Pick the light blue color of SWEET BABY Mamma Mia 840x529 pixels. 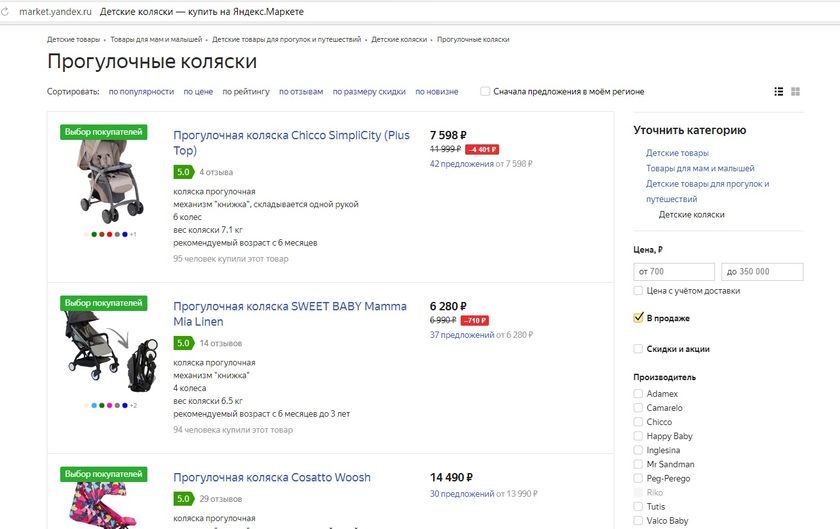[94, 405]
